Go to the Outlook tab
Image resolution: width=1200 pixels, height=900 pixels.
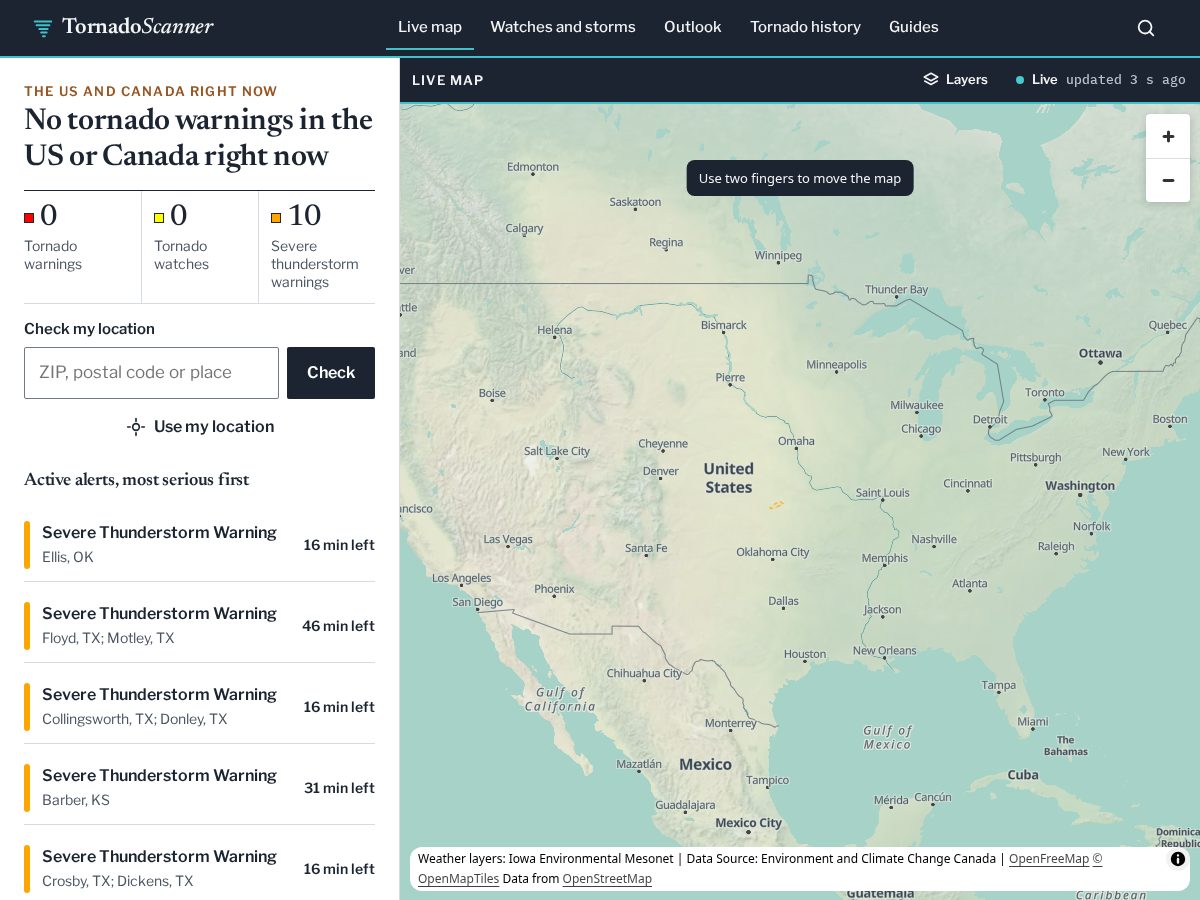(x=692, y=27)
